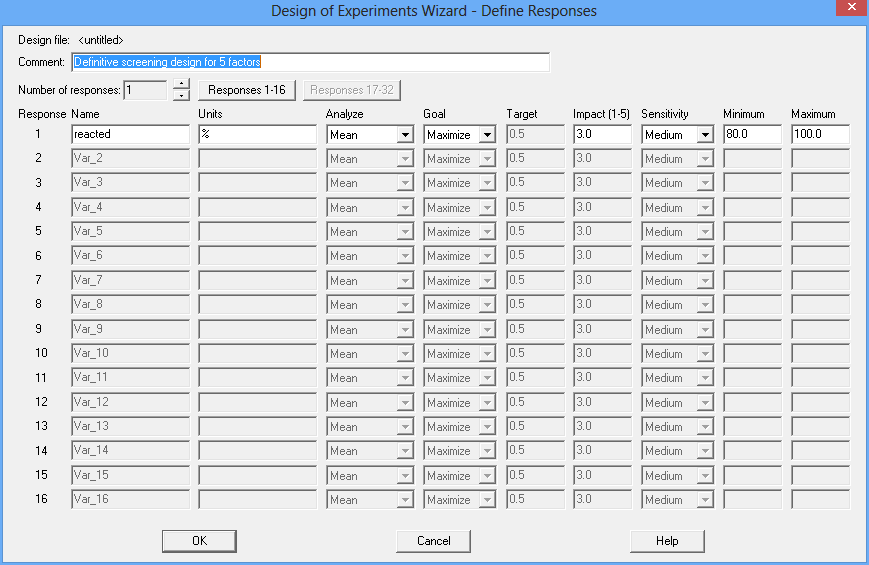The image size is (869, 565).
Task: Decrease number of responses with down arrow
Action: [181, 96]
